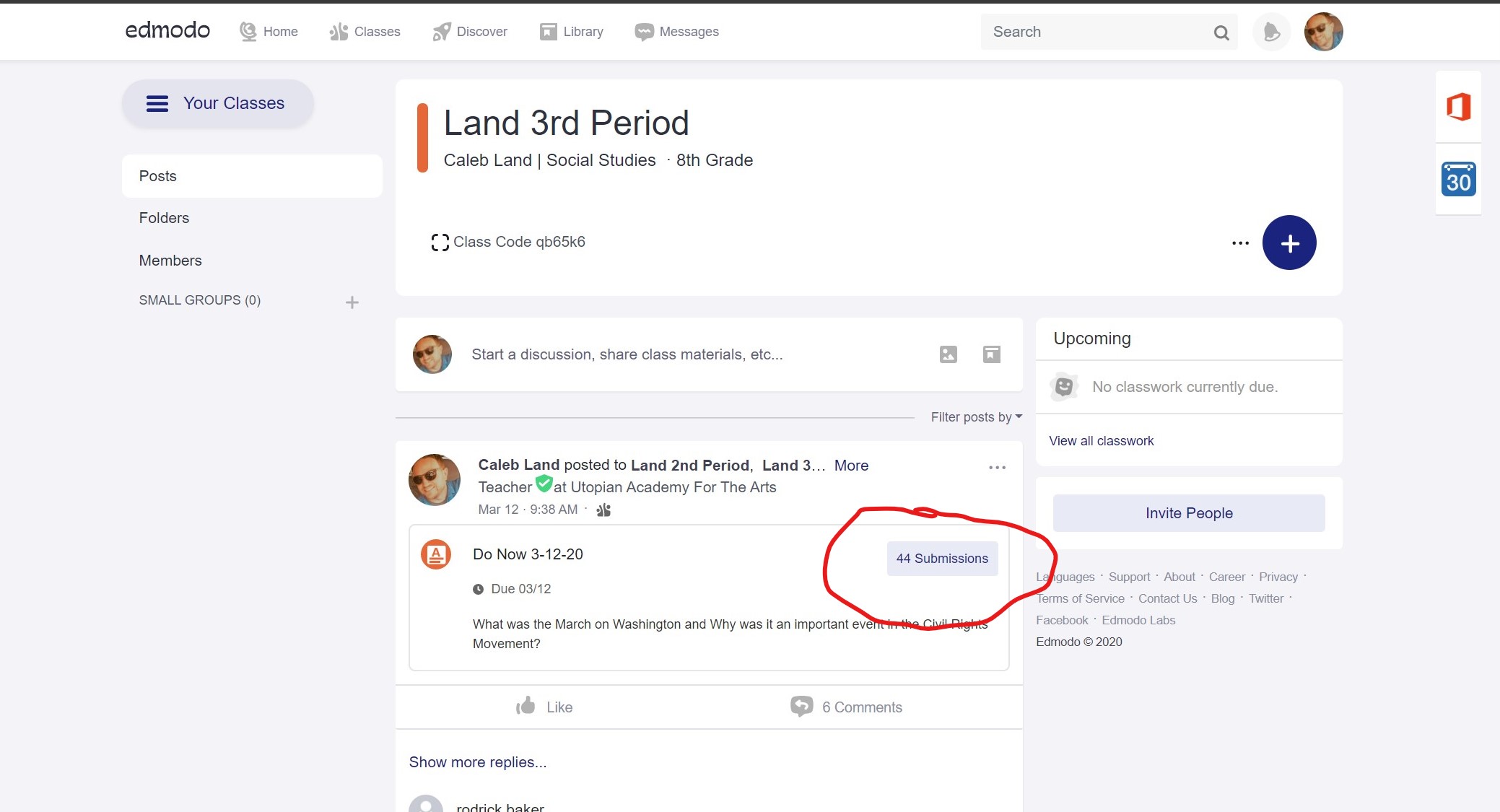
Task: Click the search magnifier icon
Action: (x=1221, y=32)
